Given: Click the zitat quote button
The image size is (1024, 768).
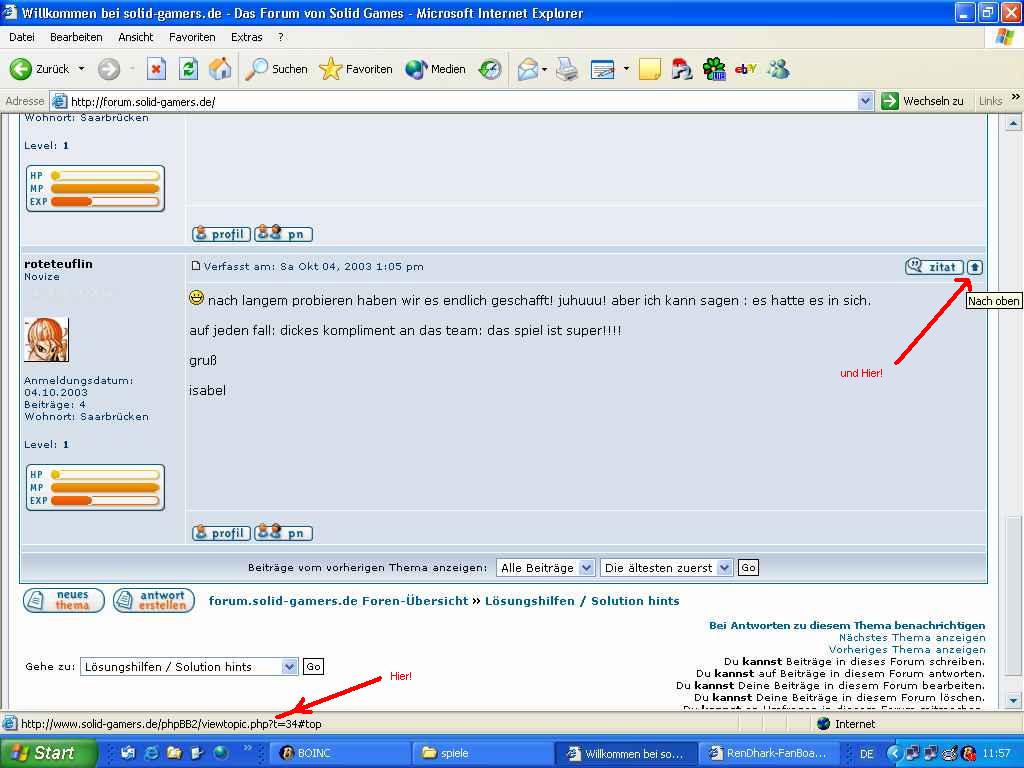Looking at the screenshot, I should coord(934,267).
